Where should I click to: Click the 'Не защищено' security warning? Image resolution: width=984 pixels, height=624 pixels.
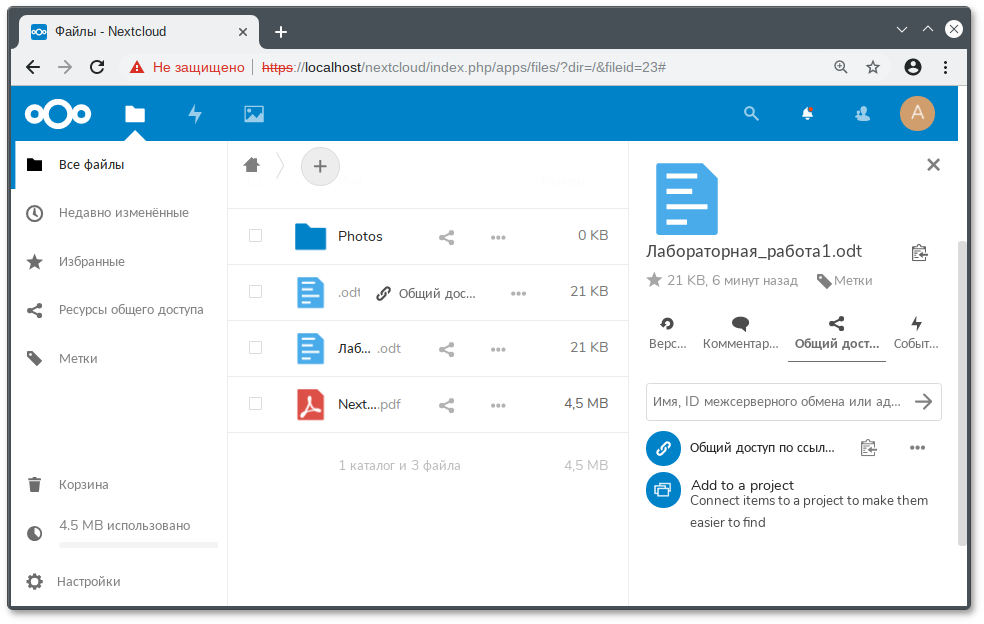tap(187, 67)
